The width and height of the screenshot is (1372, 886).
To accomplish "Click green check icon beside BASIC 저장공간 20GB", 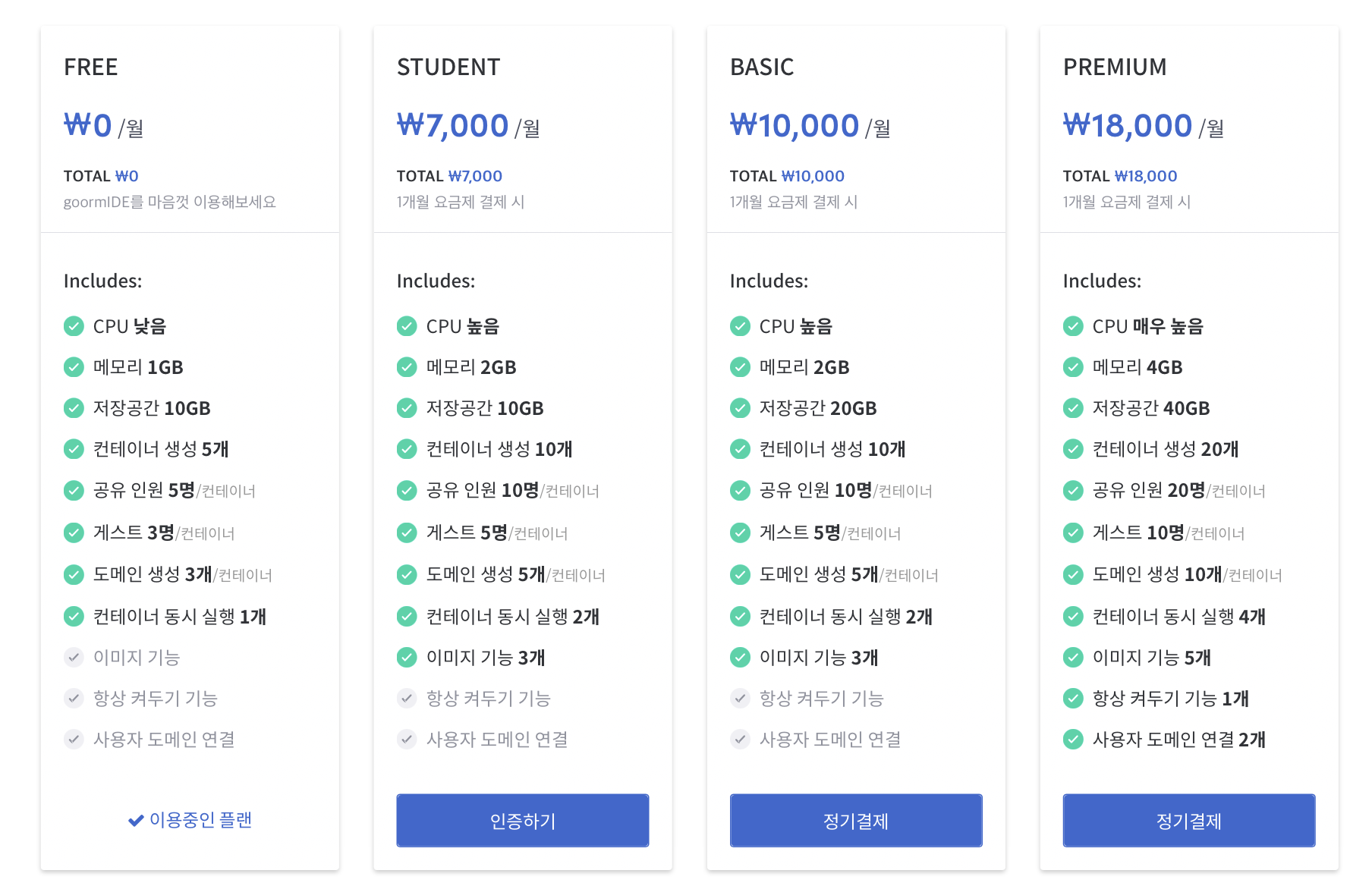I will click(740, 408).
